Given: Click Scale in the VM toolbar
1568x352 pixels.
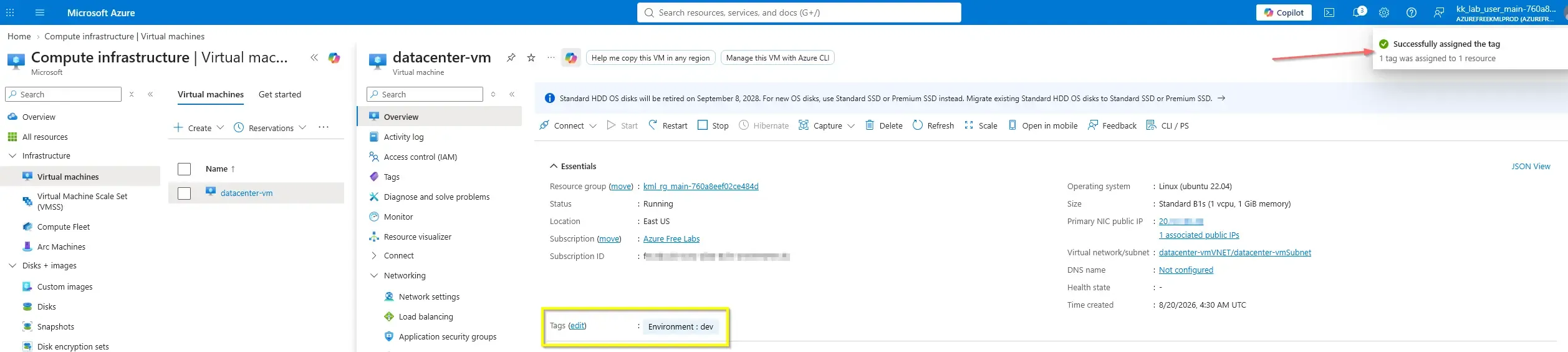Looking at the screenshot, I should (x=981, y=125).
